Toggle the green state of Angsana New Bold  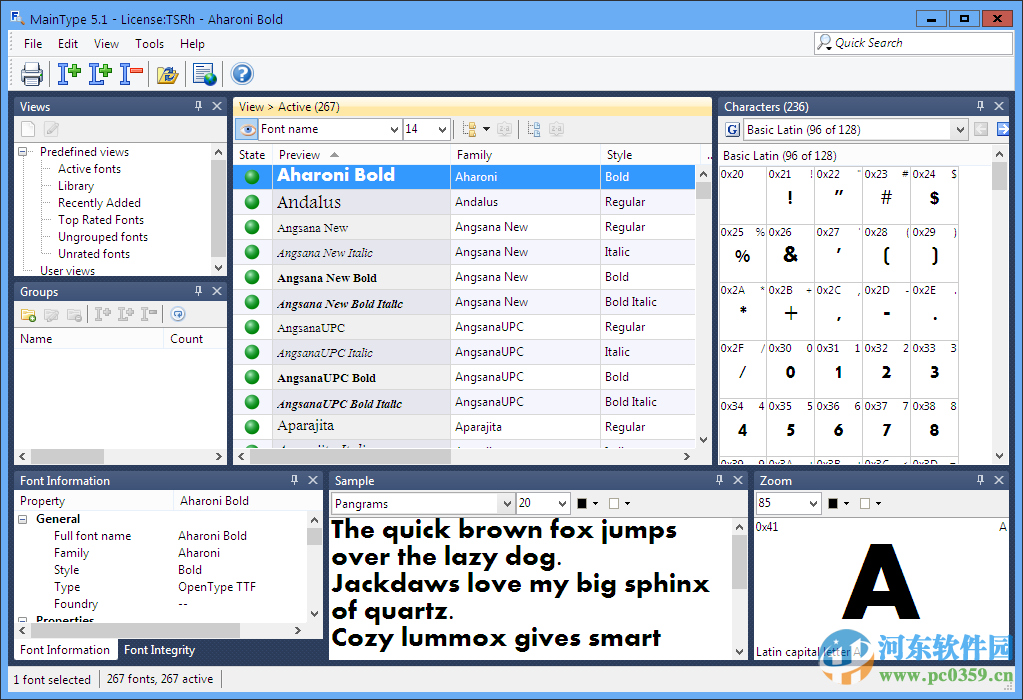point(252,277)
